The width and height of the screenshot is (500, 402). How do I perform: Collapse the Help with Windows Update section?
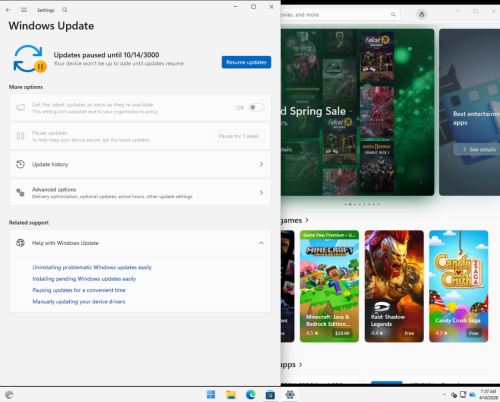coord(261,243)
